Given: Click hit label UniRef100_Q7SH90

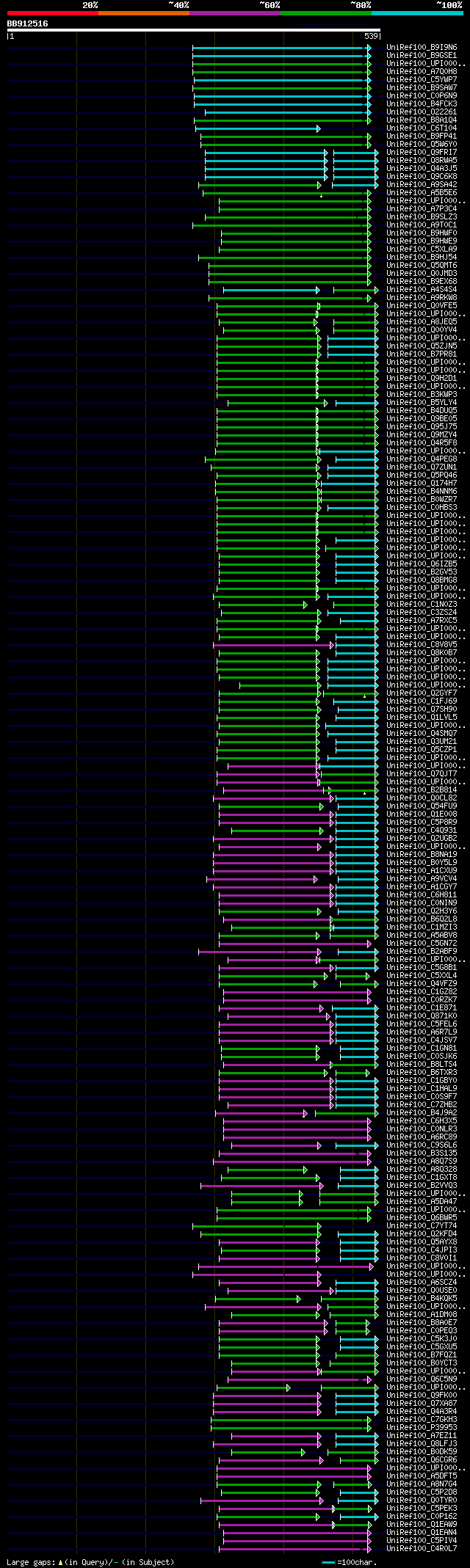Looking at the screenshot, I should coord(422,709).
